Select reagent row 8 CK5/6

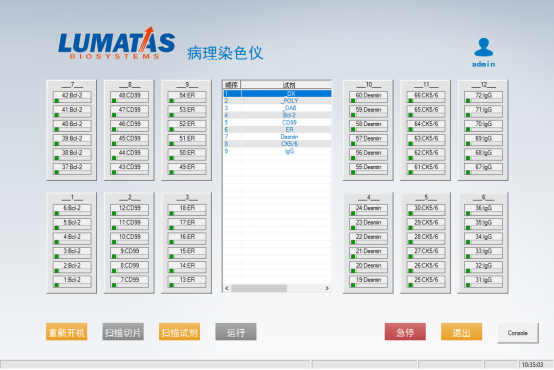point(277,144)
